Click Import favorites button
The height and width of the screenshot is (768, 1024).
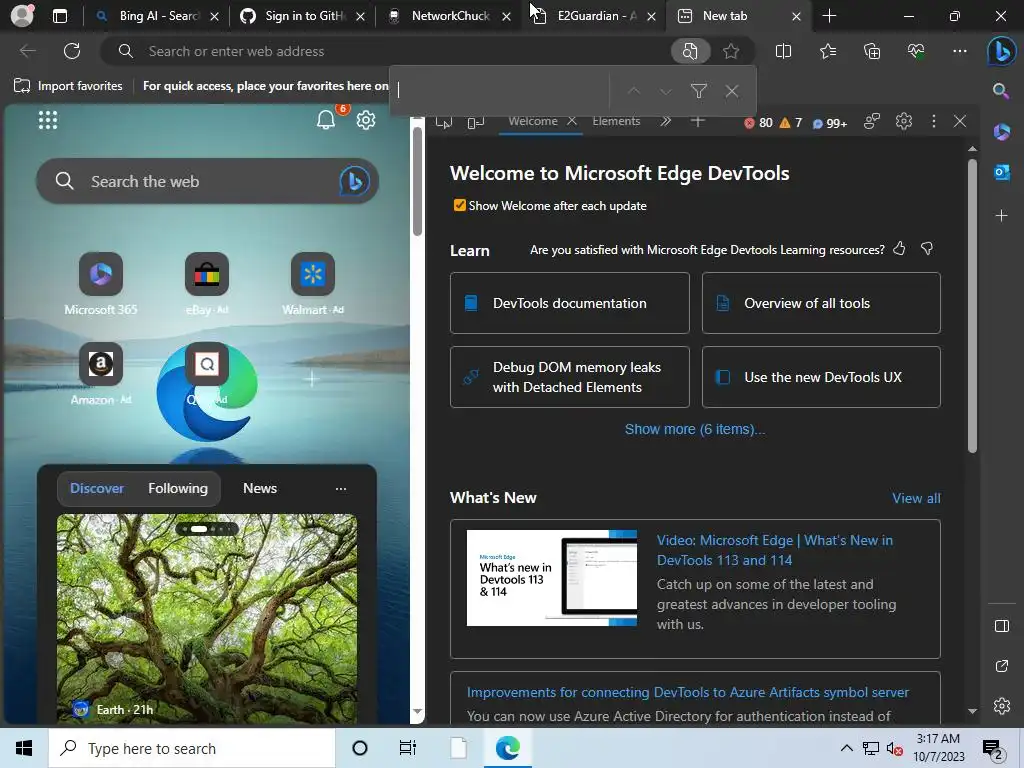69,86
